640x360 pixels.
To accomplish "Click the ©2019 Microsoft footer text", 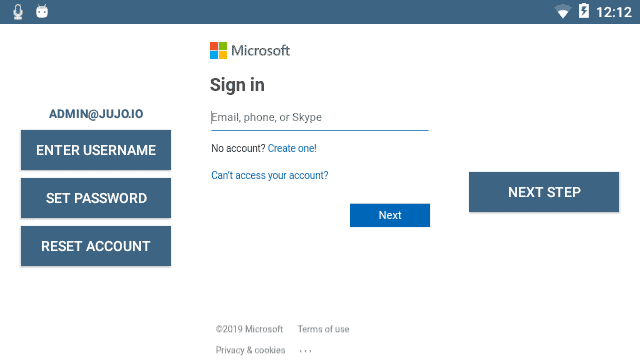I will 249,329.
